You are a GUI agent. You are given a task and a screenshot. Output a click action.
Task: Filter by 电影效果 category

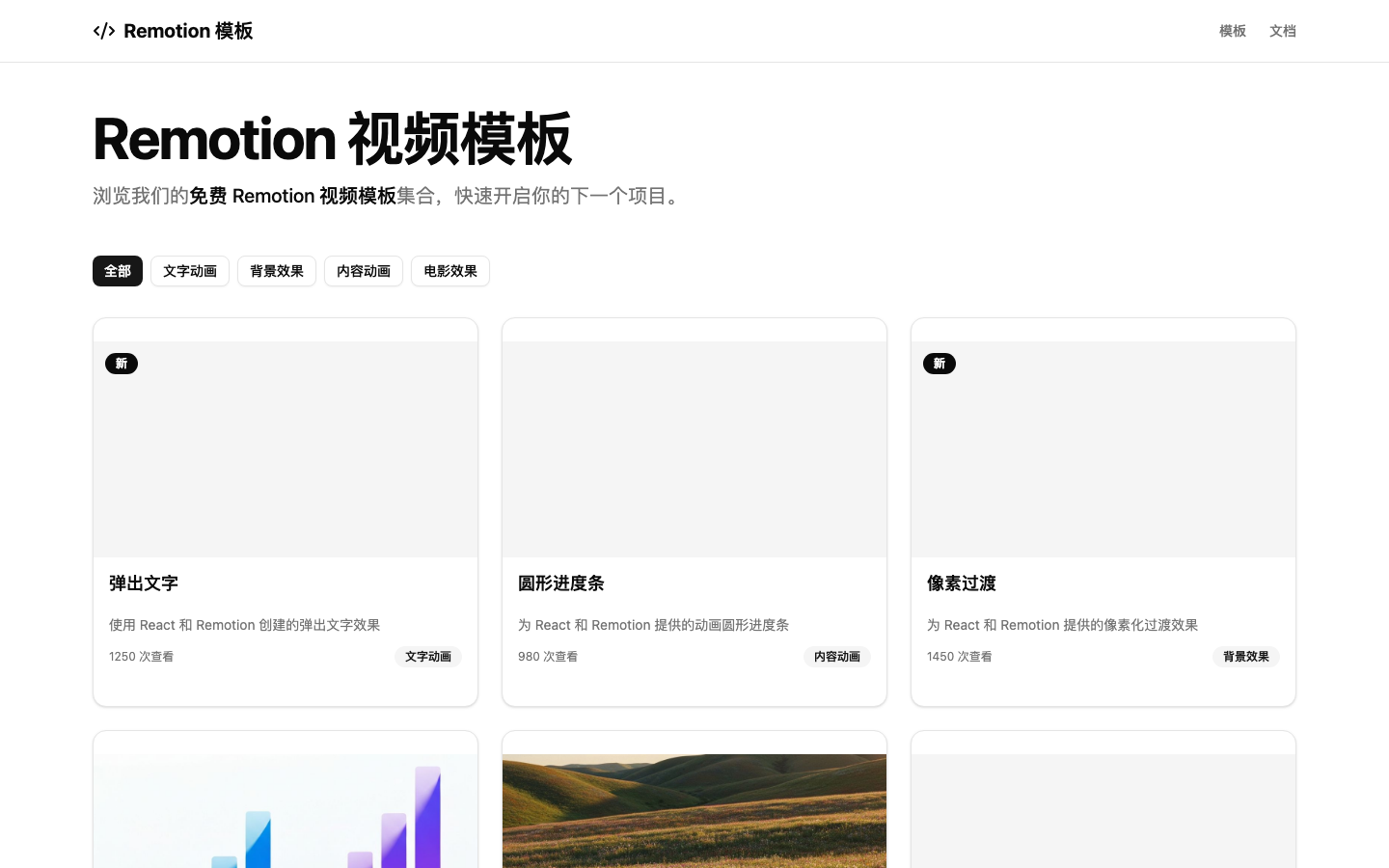point(450,271)
